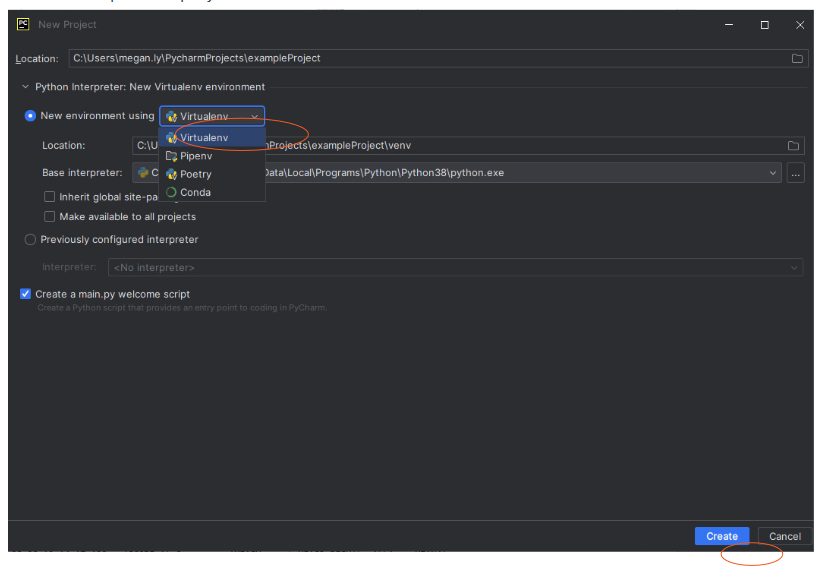Viewport: 819px width, 573px height.
Task: Close the Virtualenv environment type combo box
Action: [x=254, y=116]
